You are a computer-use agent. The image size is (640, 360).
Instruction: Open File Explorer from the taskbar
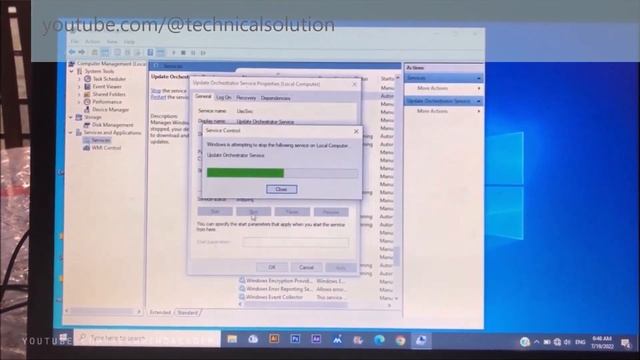tap(232, 339)
